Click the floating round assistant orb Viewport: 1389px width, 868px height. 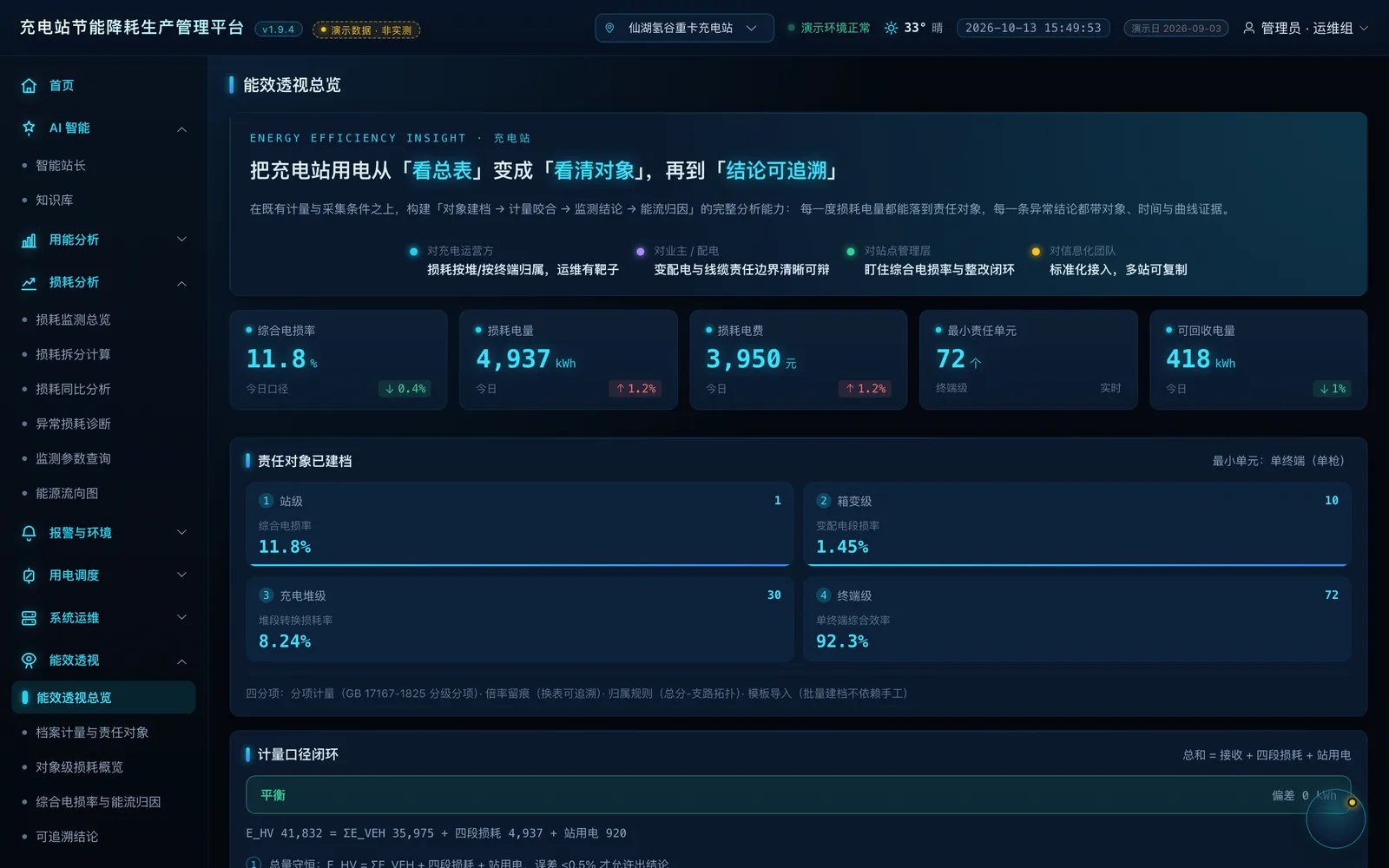(1335, 819)
